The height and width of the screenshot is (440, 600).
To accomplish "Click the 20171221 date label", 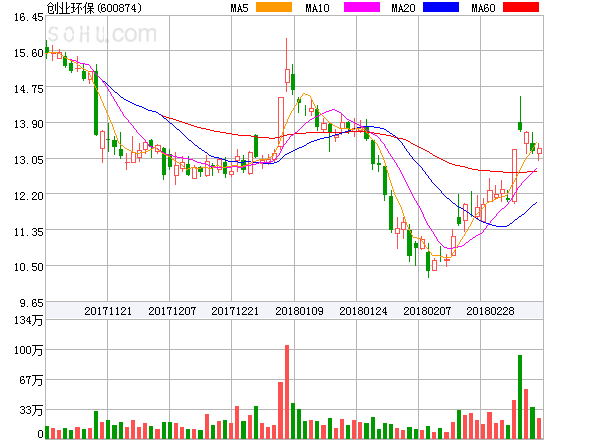I will [x=235, y=311].
